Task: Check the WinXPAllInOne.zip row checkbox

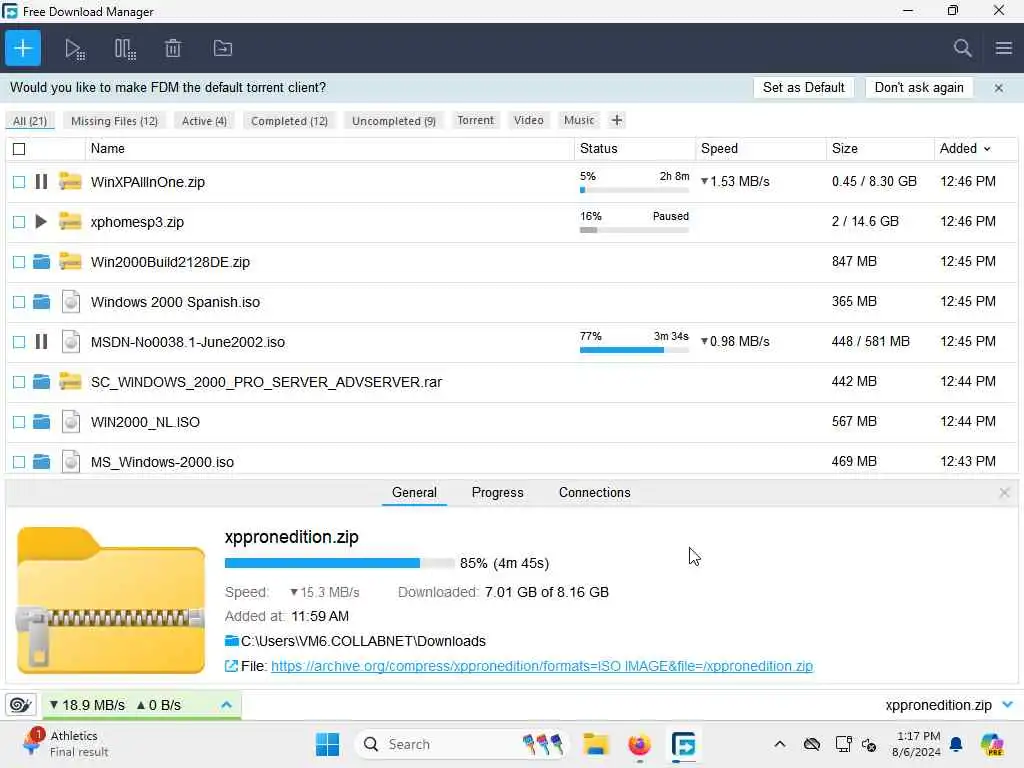Action: (19, 182)
